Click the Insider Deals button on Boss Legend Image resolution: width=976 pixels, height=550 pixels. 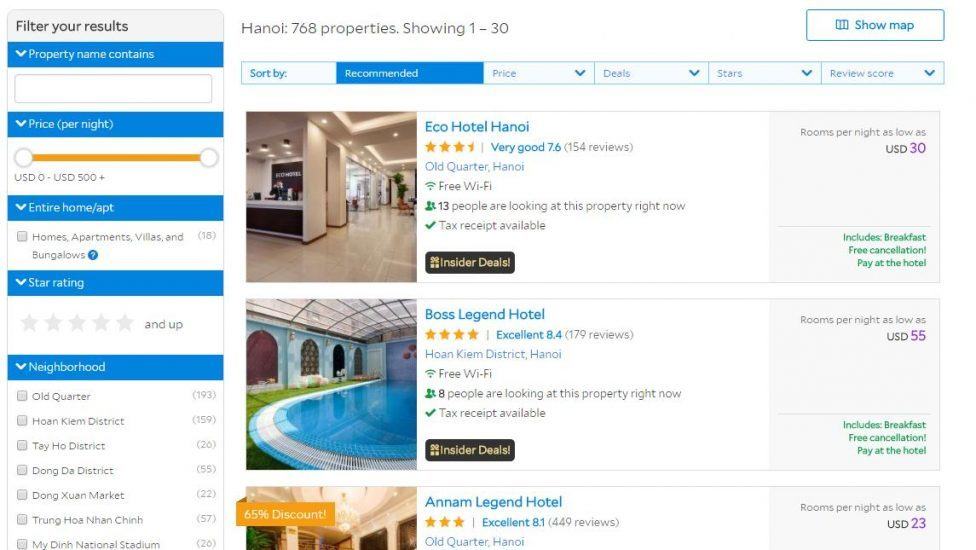point(470,450)
